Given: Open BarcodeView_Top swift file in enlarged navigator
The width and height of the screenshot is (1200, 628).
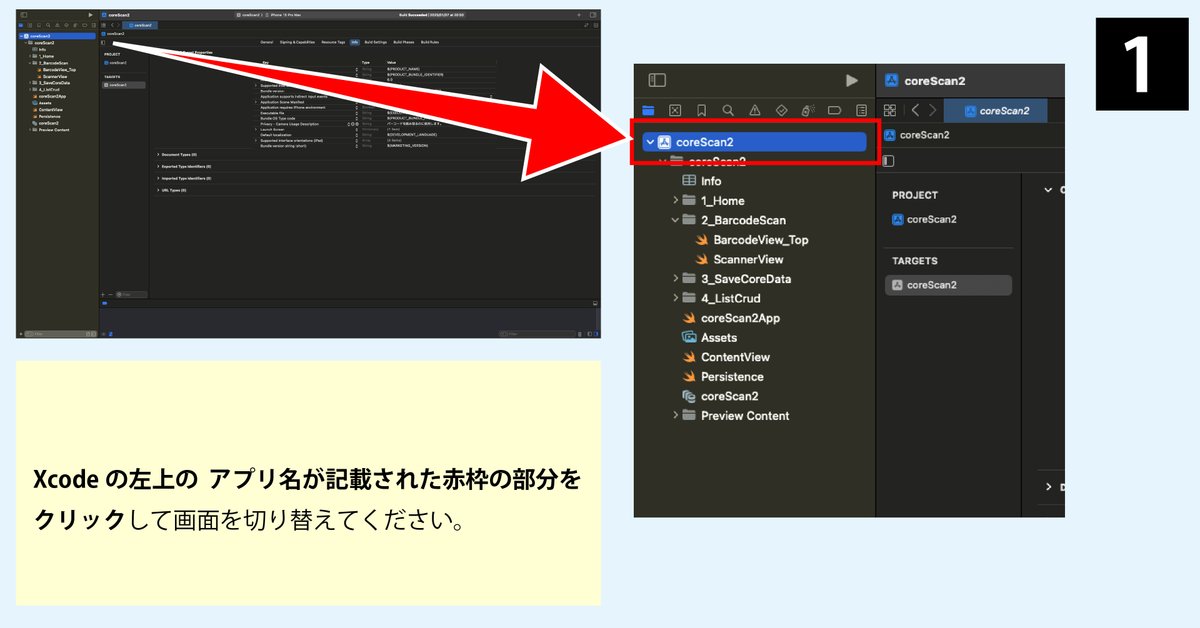Looking at the screenshot, I should (752, 240).
